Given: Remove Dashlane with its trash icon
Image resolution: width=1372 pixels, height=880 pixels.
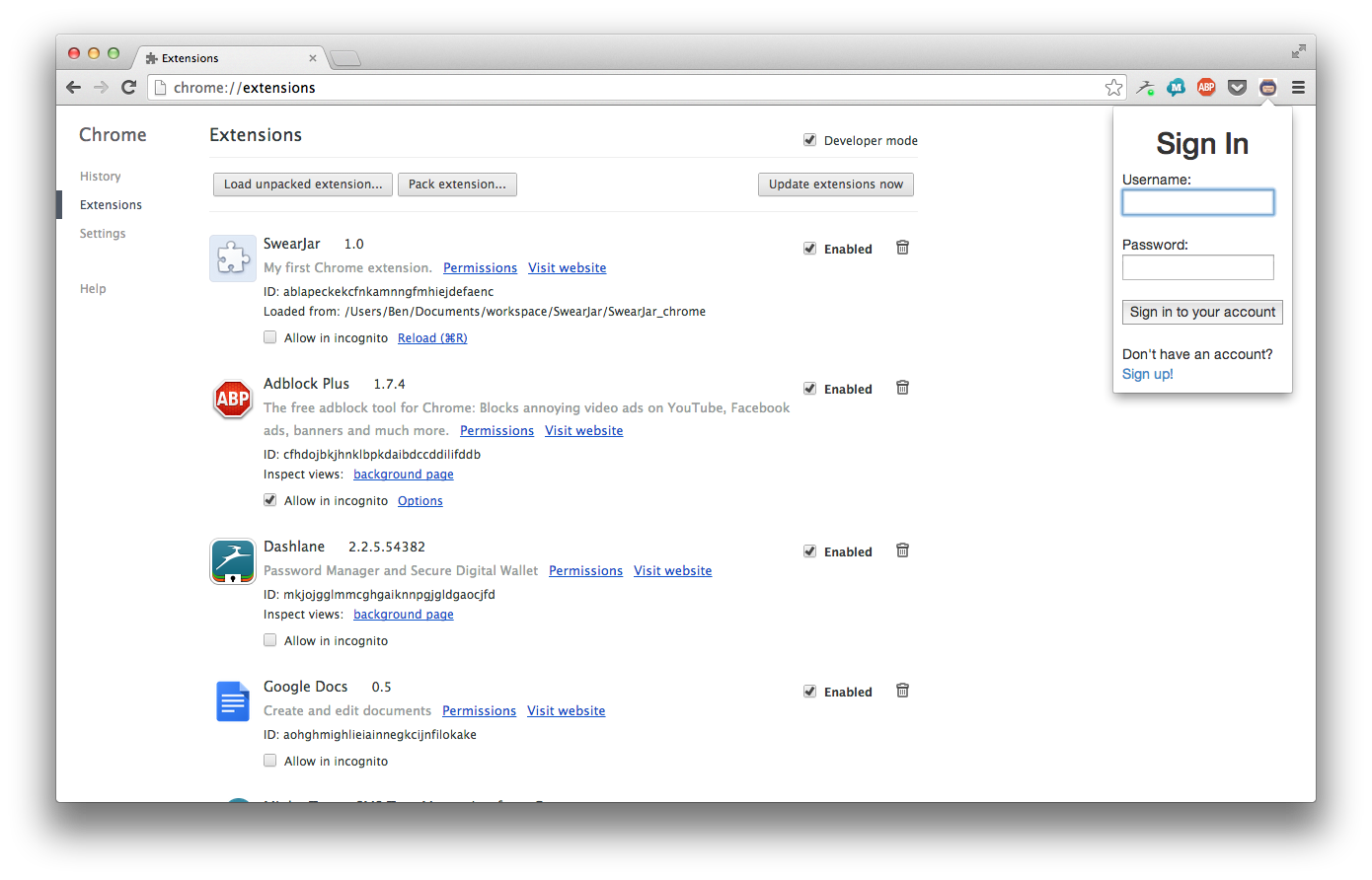Looking at the screenshot, I should click(902, 550).
